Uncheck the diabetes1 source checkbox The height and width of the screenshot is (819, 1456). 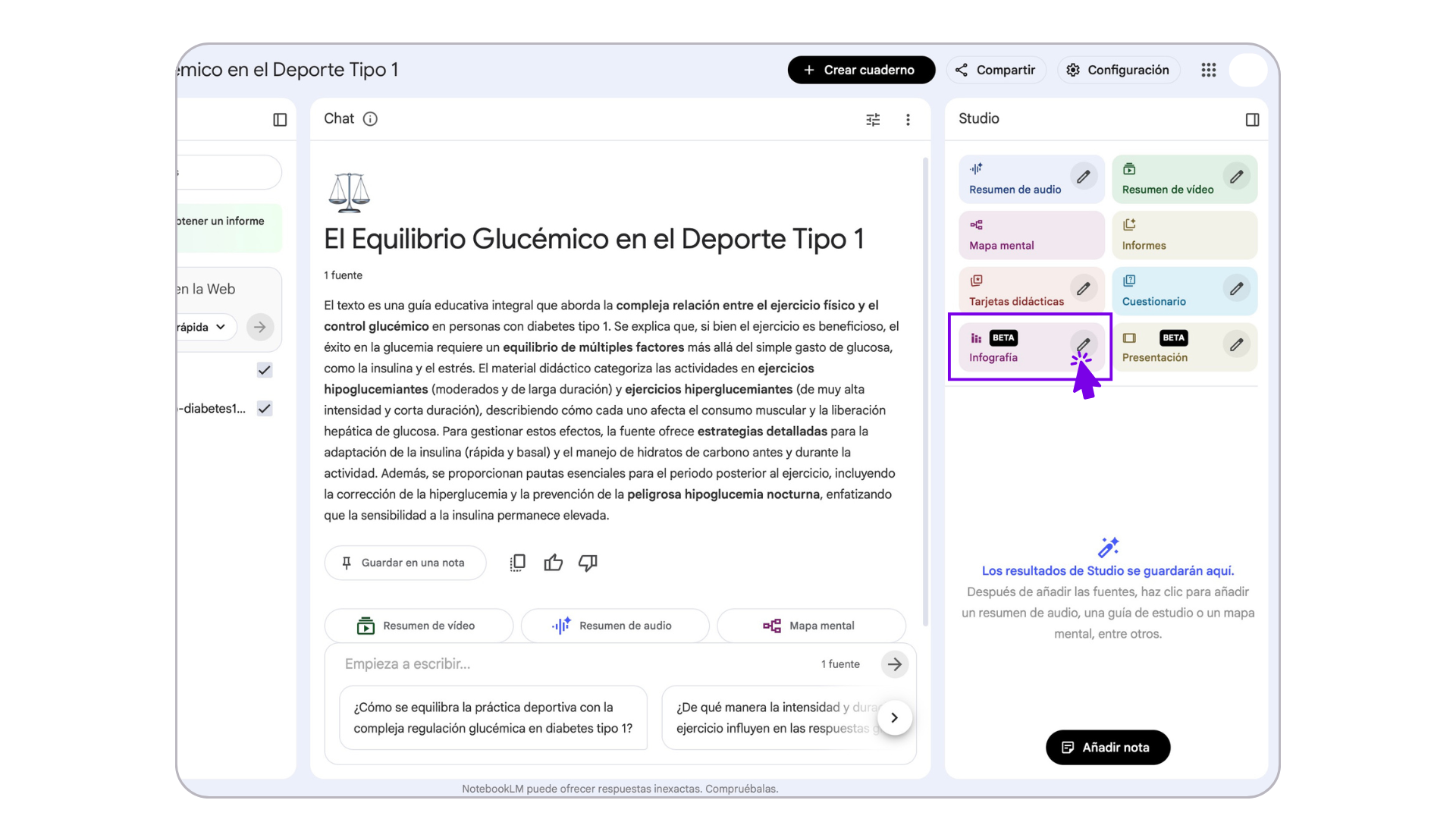(x=264, y=408)
